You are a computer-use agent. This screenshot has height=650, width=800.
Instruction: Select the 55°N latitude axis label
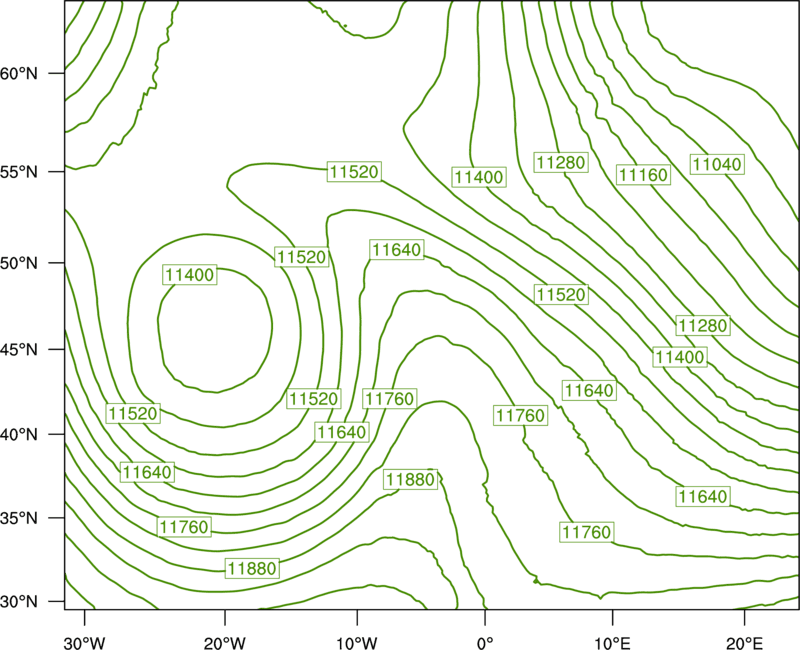click(x=19, y=172)
